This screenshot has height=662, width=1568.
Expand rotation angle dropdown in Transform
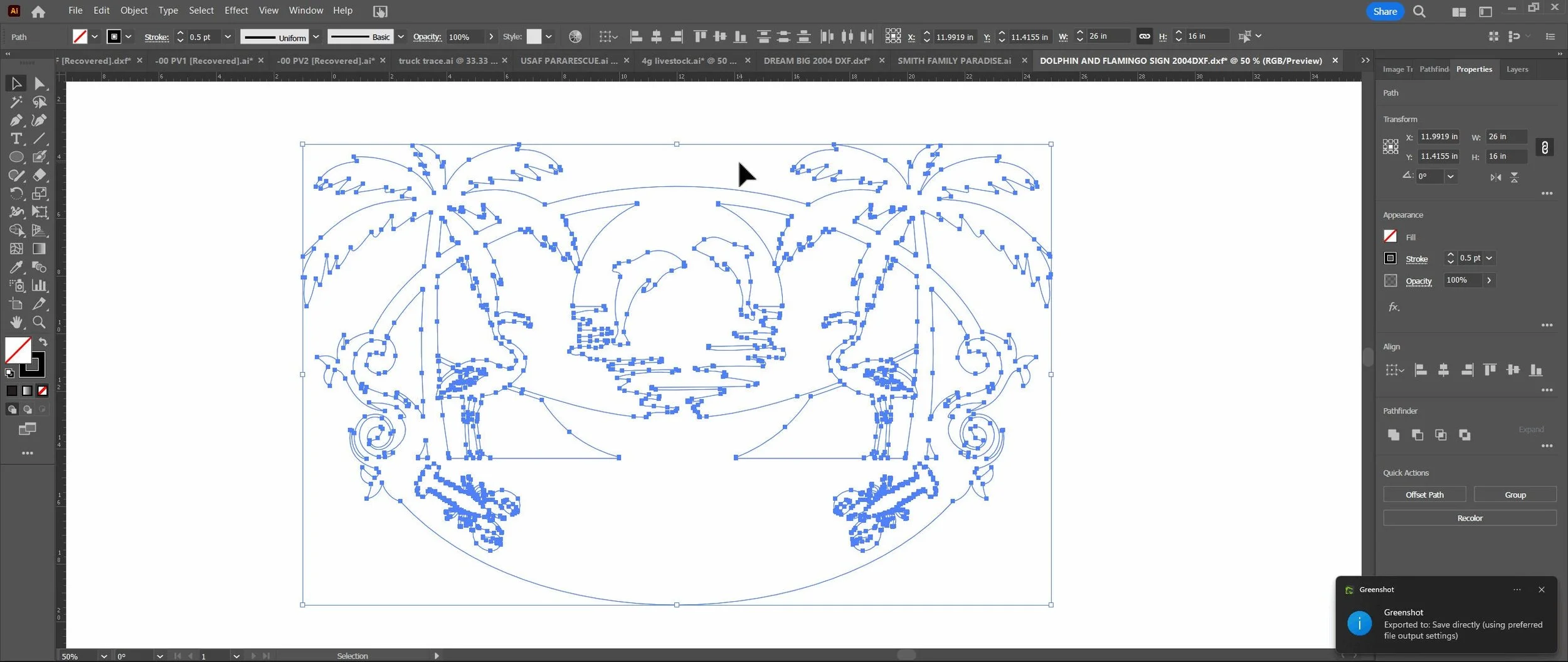point(1450,177)
